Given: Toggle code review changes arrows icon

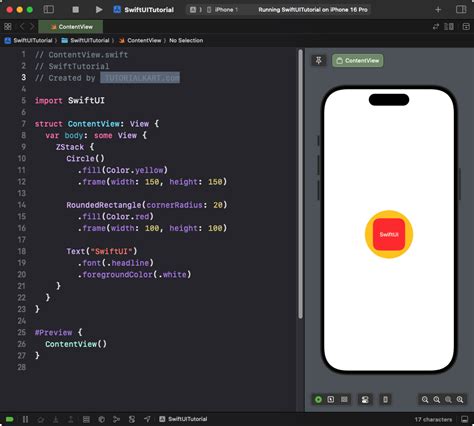Looking at the screenshot, I should (436, 27).
